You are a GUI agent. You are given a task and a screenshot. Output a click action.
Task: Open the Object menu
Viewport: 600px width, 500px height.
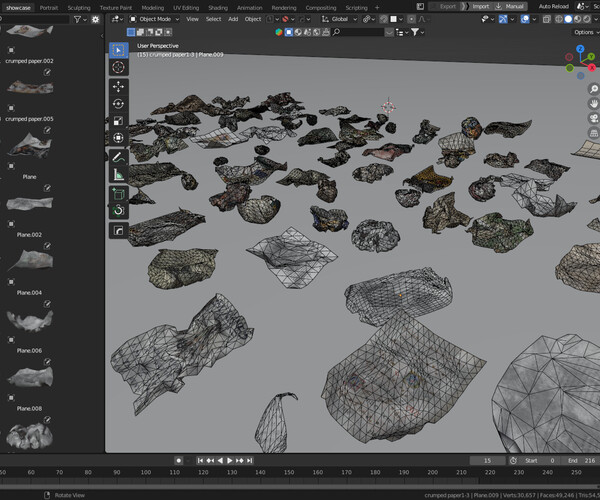click(x=253, y=19)
